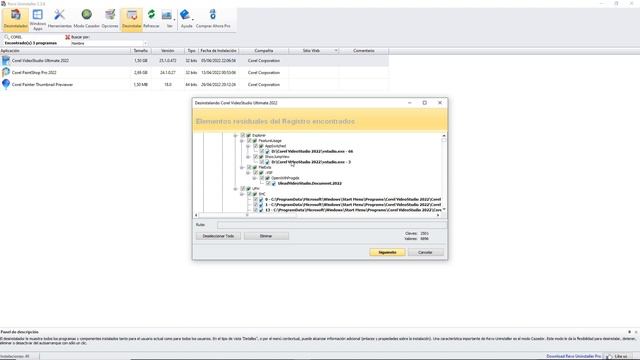Image resolution: width=640 pixels, height=360 pixels.
Task: Toggle the Explorer registry key checkbox
Action: 243,135
